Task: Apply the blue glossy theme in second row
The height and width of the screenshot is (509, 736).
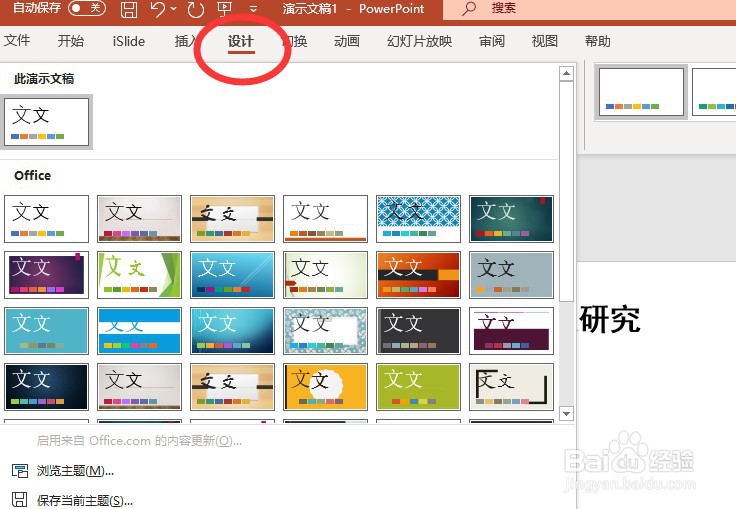Action: (x=232, y=275)
